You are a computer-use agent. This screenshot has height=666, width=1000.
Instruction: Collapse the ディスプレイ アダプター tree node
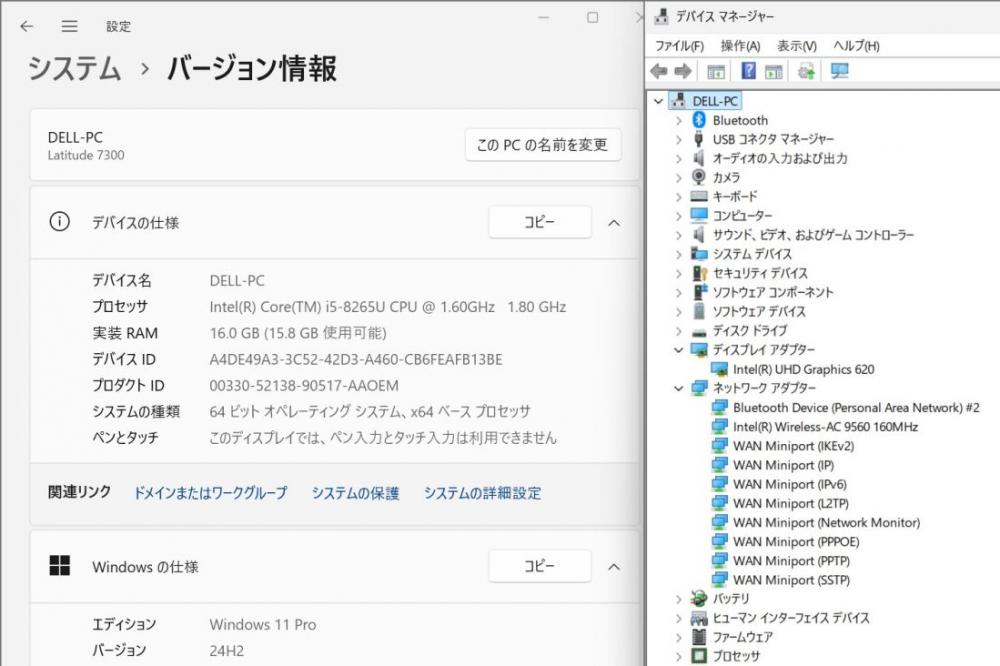679,350
